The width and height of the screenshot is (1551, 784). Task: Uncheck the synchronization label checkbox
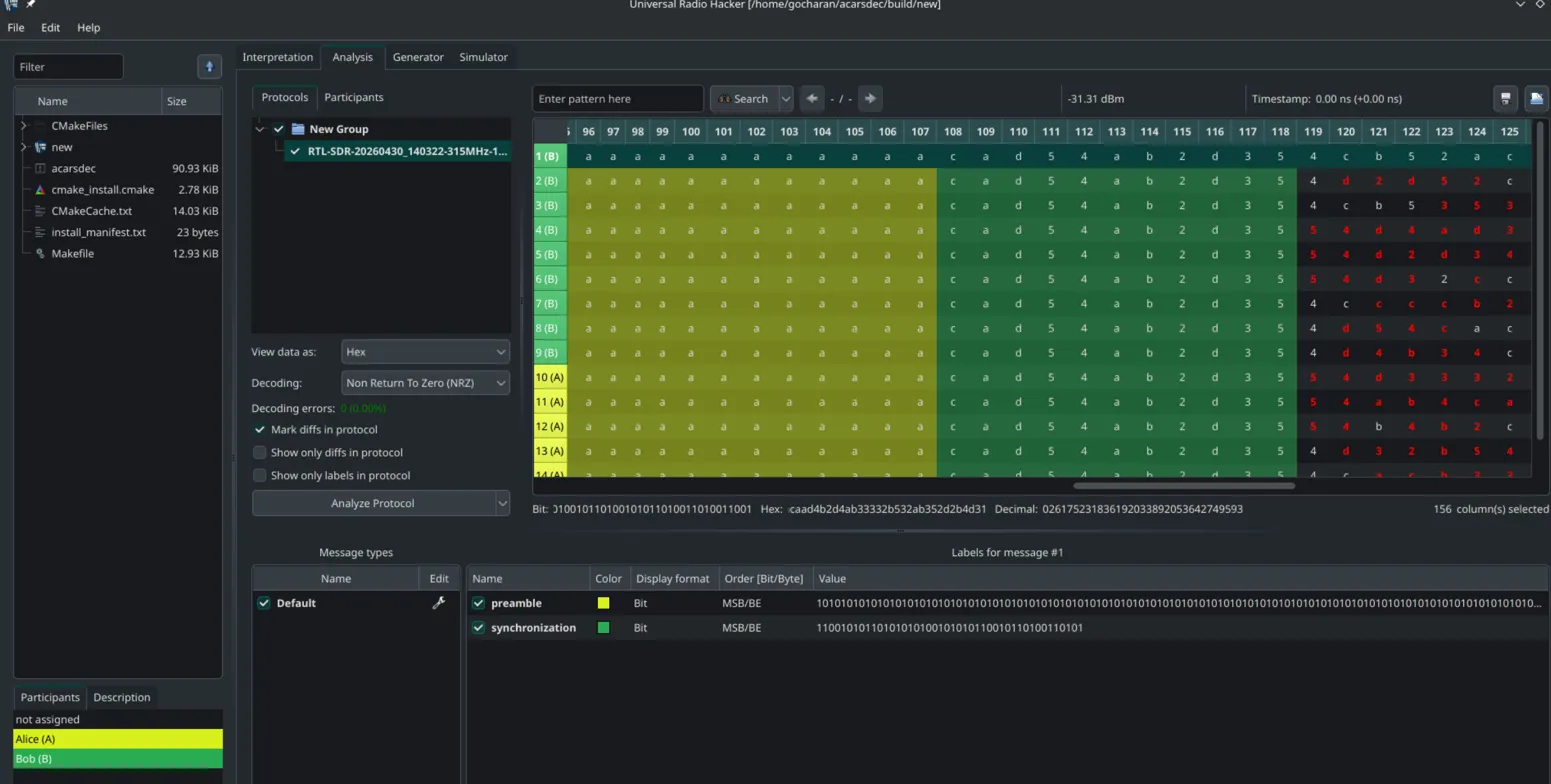pos(479,628)
